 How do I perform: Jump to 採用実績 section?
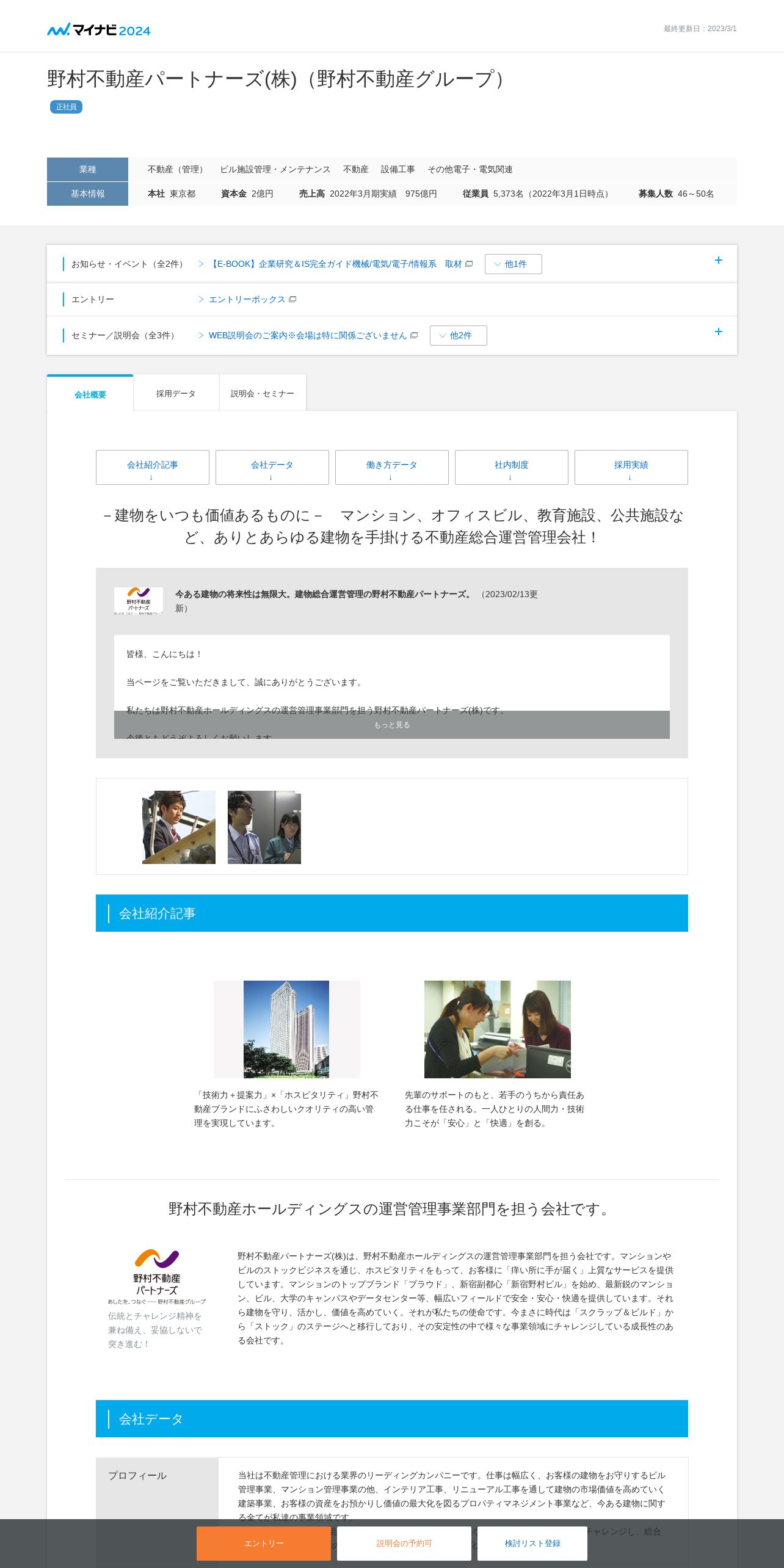click(631, 467)
